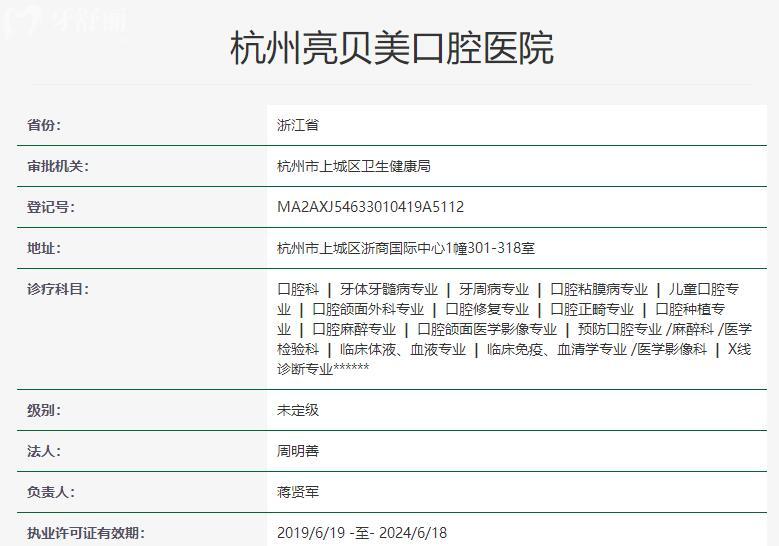
Task: Click 口腔颌面医学影像专业 entry
Action: 487,329
